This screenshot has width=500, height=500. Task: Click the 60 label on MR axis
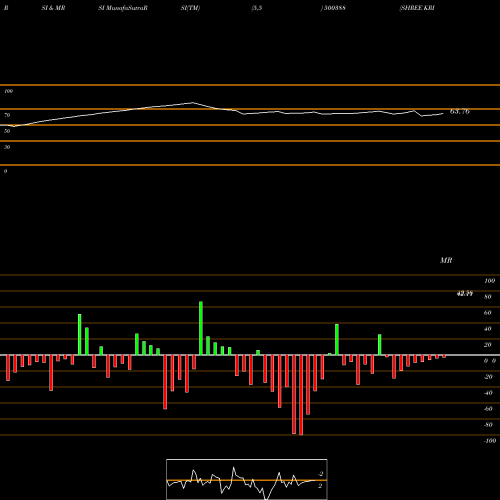(x=488, y=313)
